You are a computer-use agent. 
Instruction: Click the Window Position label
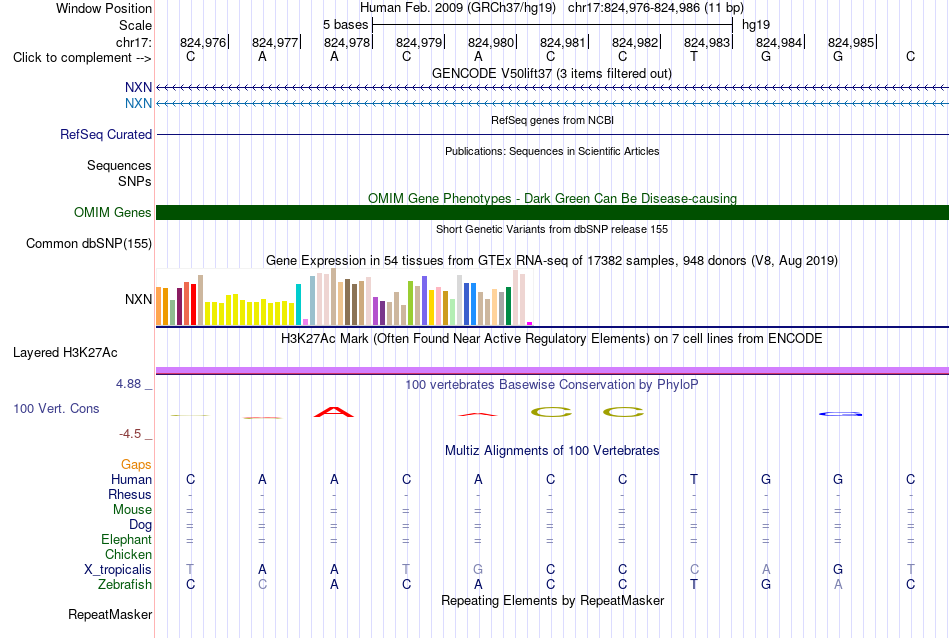(104, 8)
